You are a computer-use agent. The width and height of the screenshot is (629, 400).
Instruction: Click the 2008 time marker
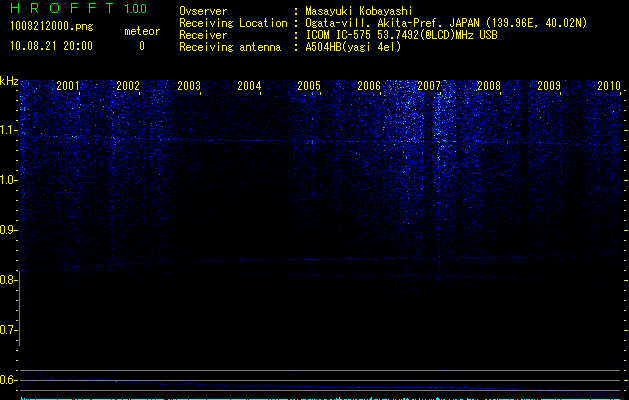[x=489, y=85]
